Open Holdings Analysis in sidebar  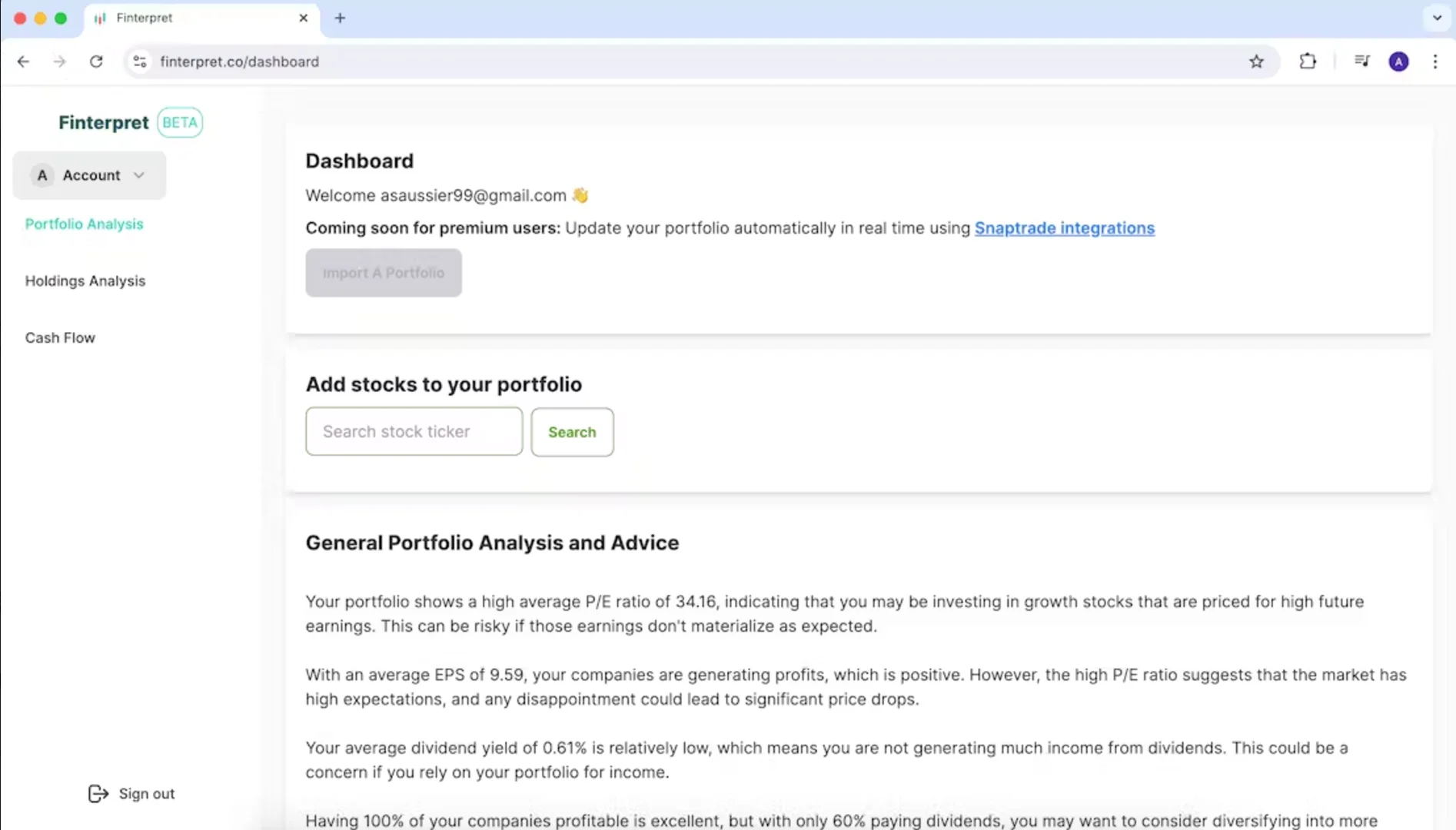[85, 281]
